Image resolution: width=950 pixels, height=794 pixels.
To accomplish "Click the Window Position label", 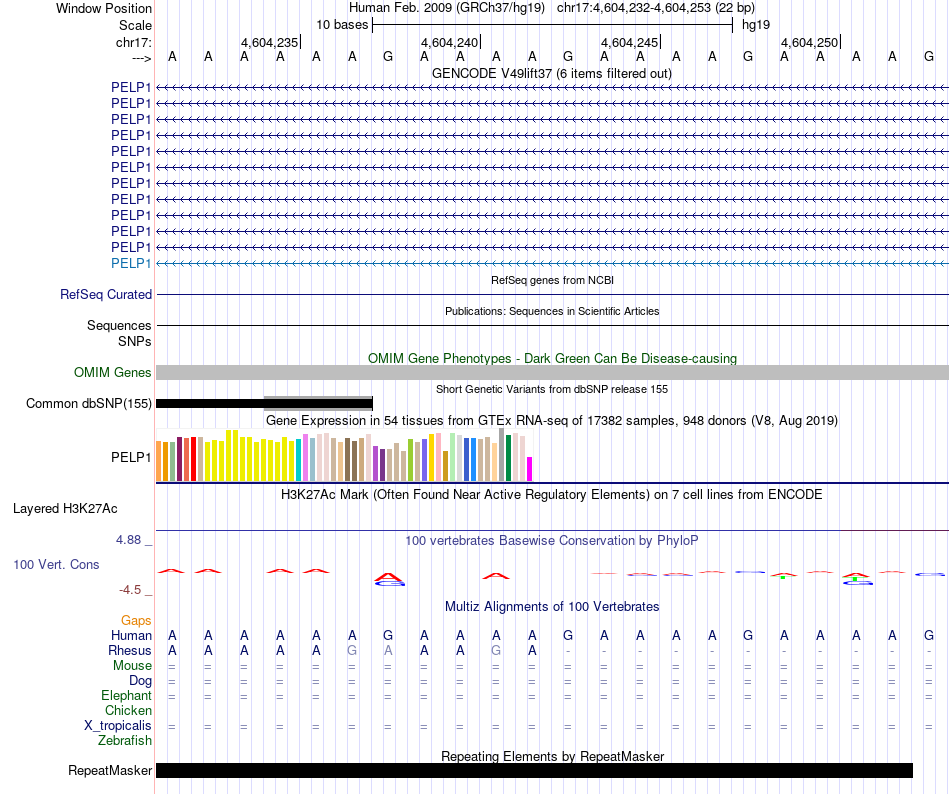I will pyautogui.click(x=104, y=8).
